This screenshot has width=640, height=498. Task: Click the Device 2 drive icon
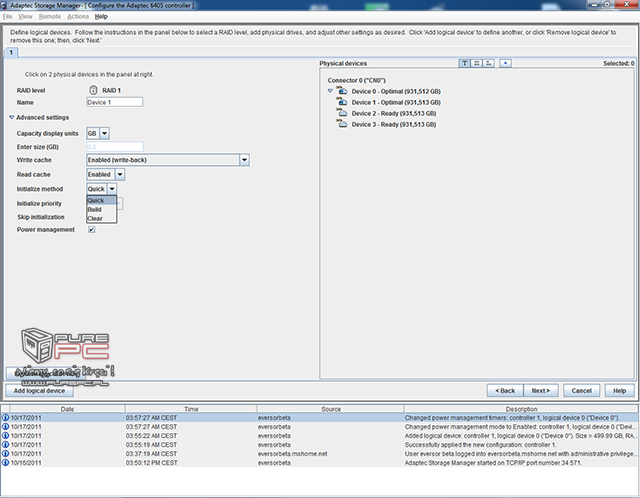tap(342, 113)
